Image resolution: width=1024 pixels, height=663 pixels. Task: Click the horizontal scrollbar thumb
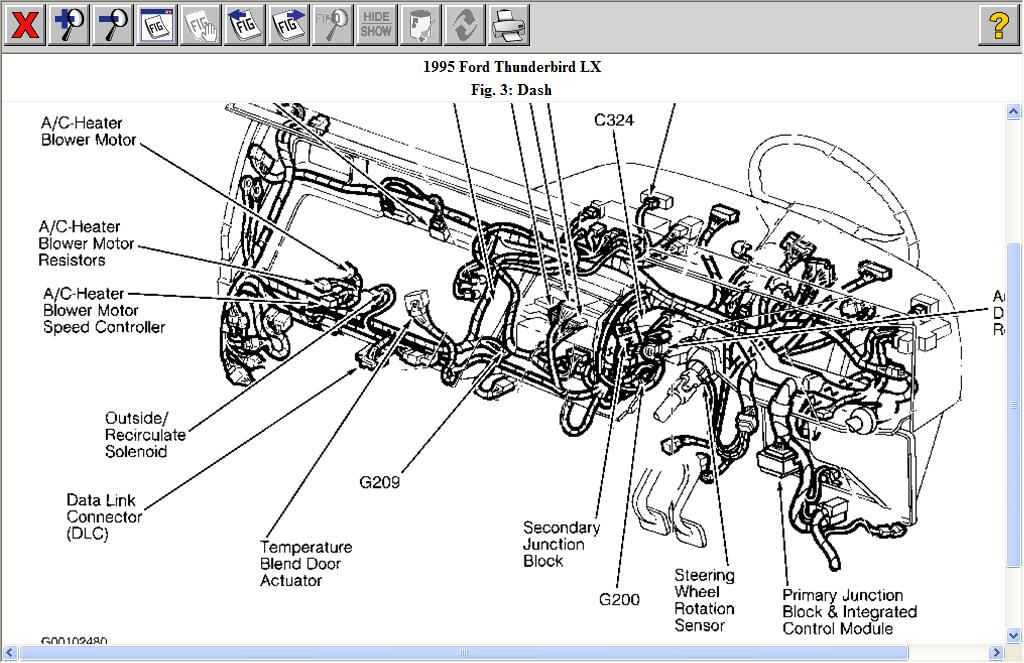point(464,652)
